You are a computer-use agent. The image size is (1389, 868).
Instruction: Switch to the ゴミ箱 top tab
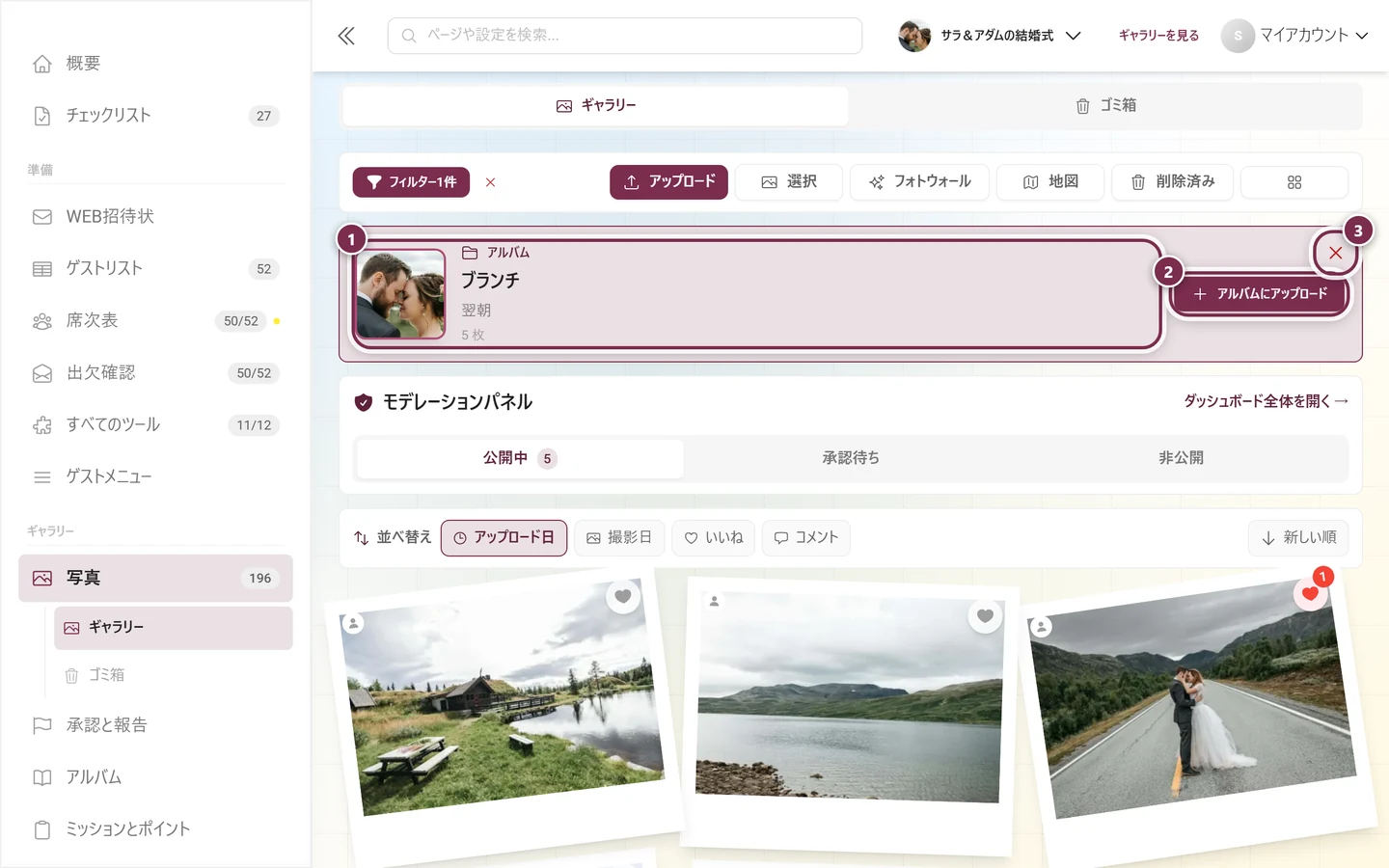1105,106
